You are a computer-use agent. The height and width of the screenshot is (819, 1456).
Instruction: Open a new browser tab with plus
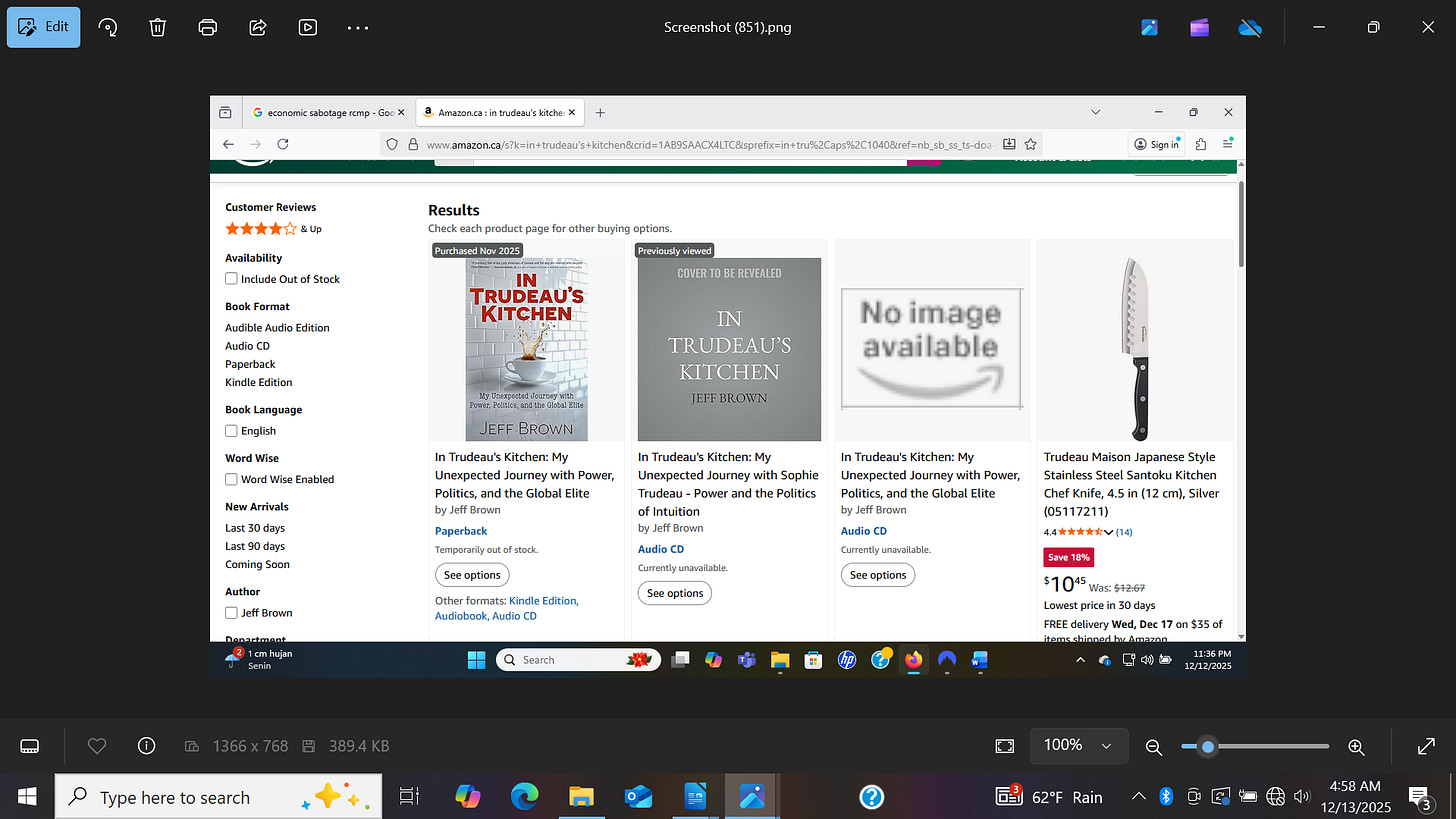coord(600,113)
